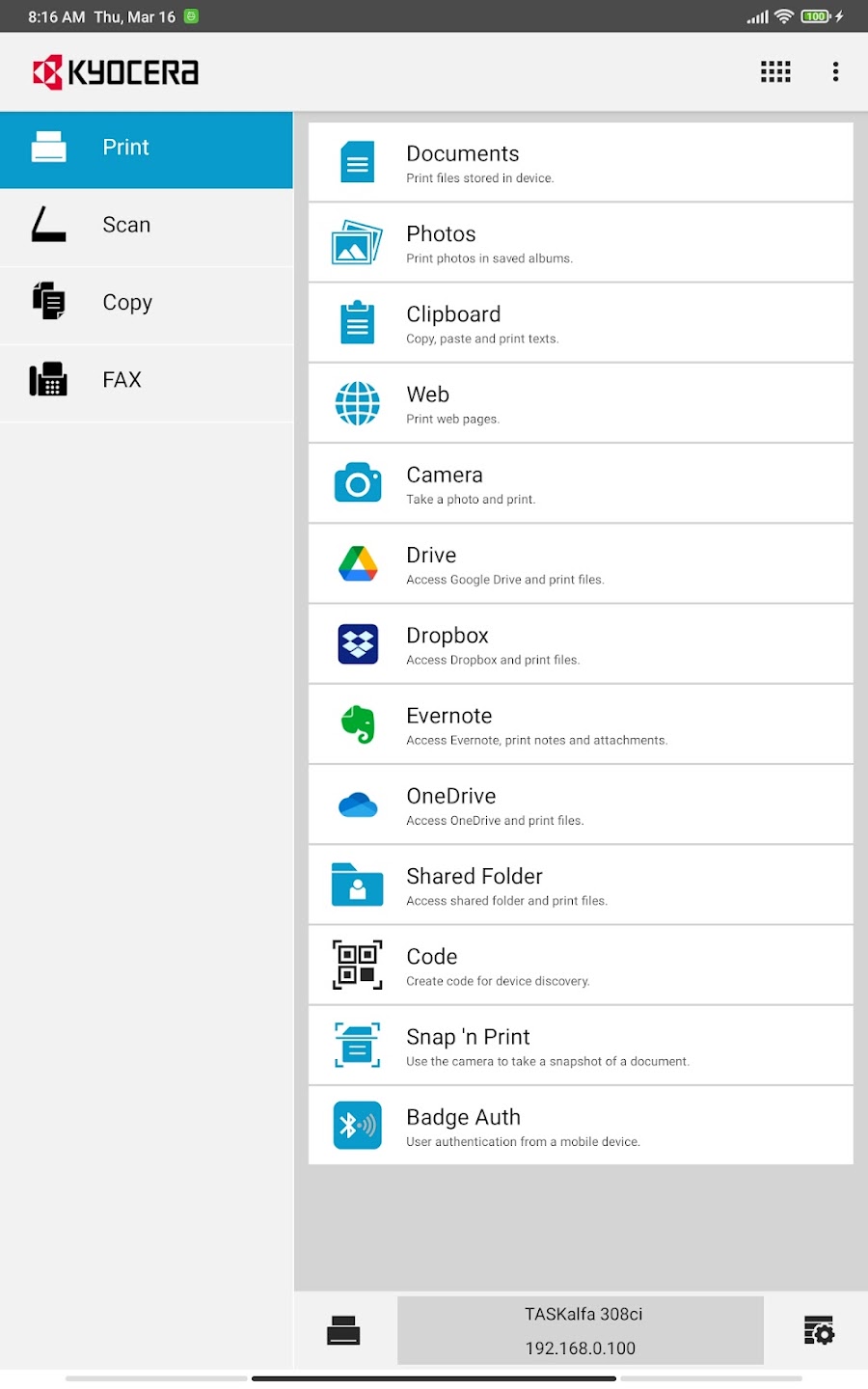The image size is (868, 1389).
Task: Click 'Access Evernote, print notes and attachments.'
Action: 537,740
